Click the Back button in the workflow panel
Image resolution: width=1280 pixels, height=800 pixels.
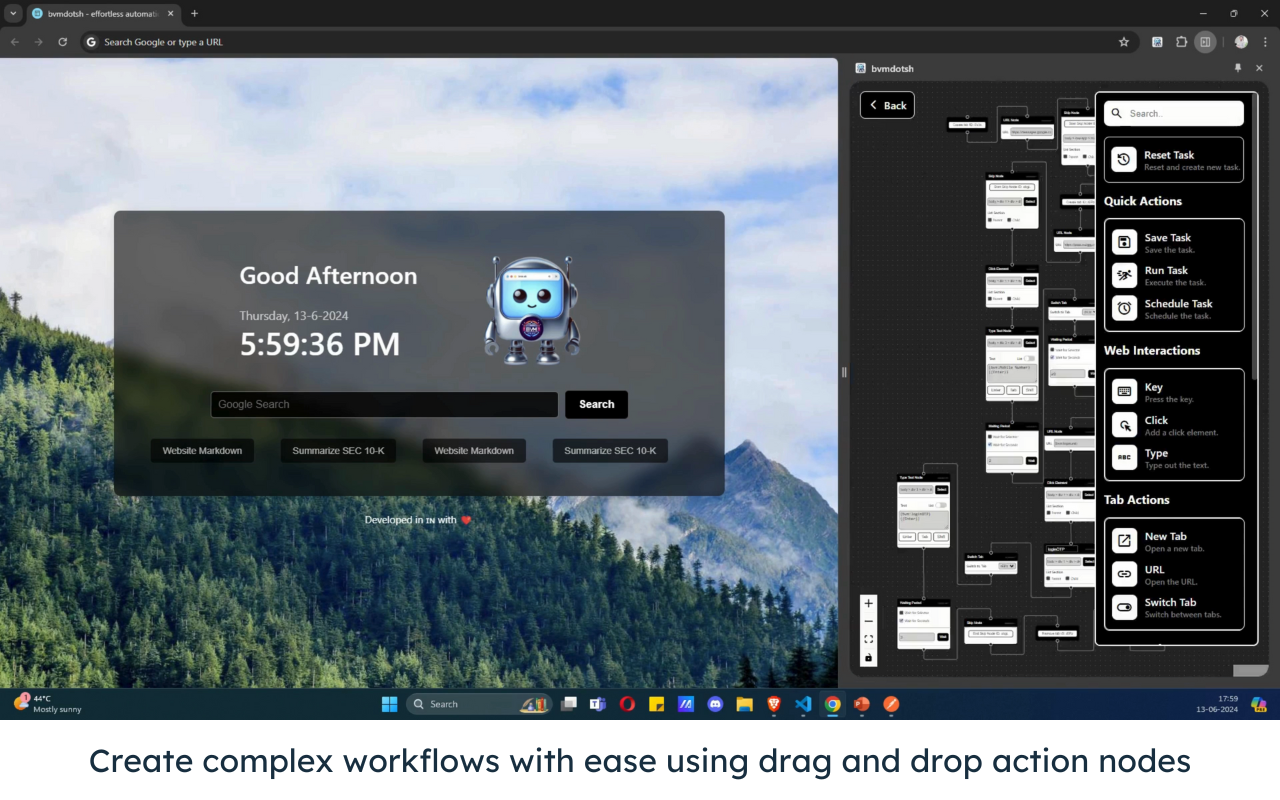(886, 105)
